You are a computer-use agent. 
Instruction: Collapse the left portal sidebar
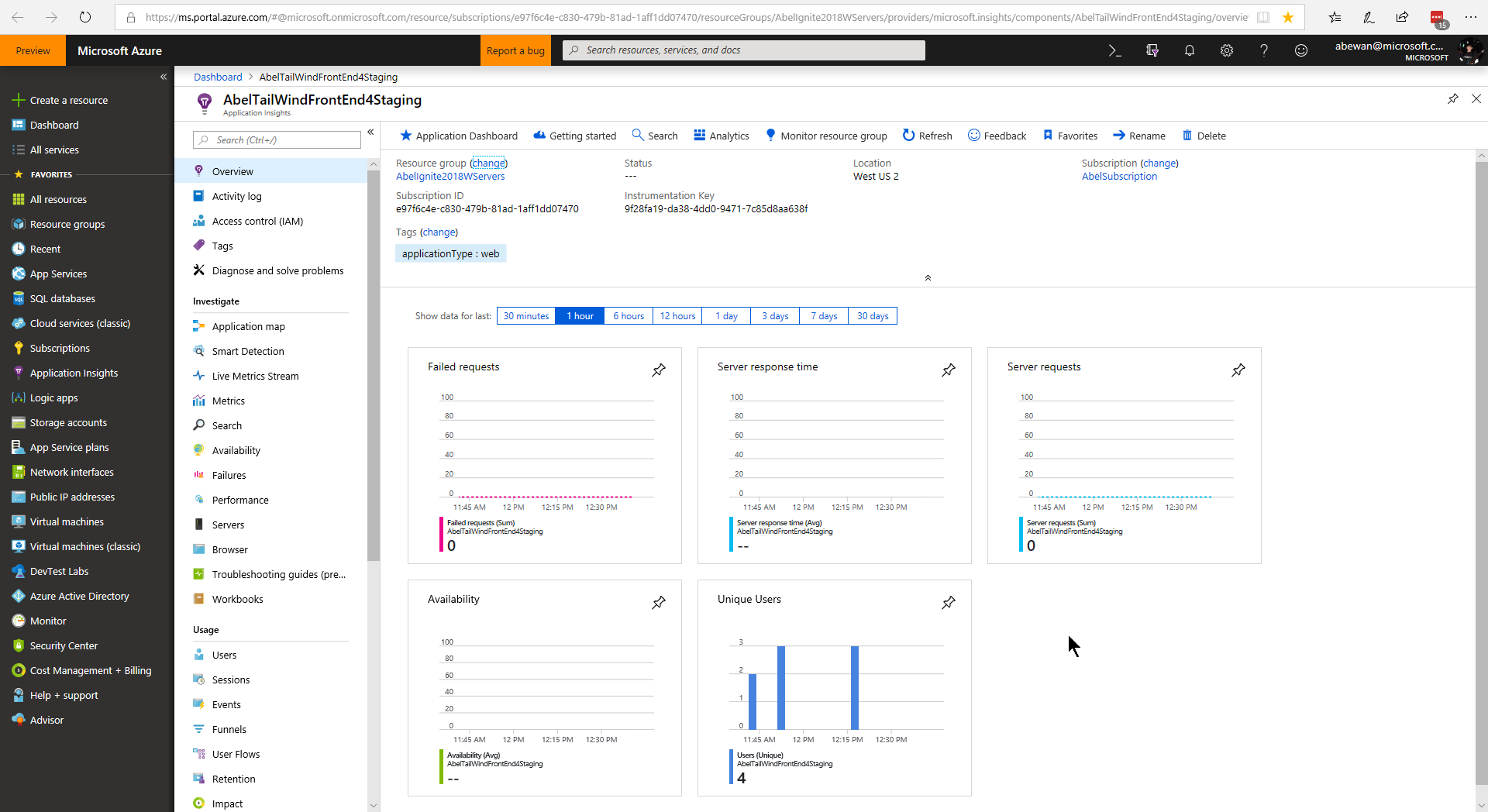tap(164, 77)
